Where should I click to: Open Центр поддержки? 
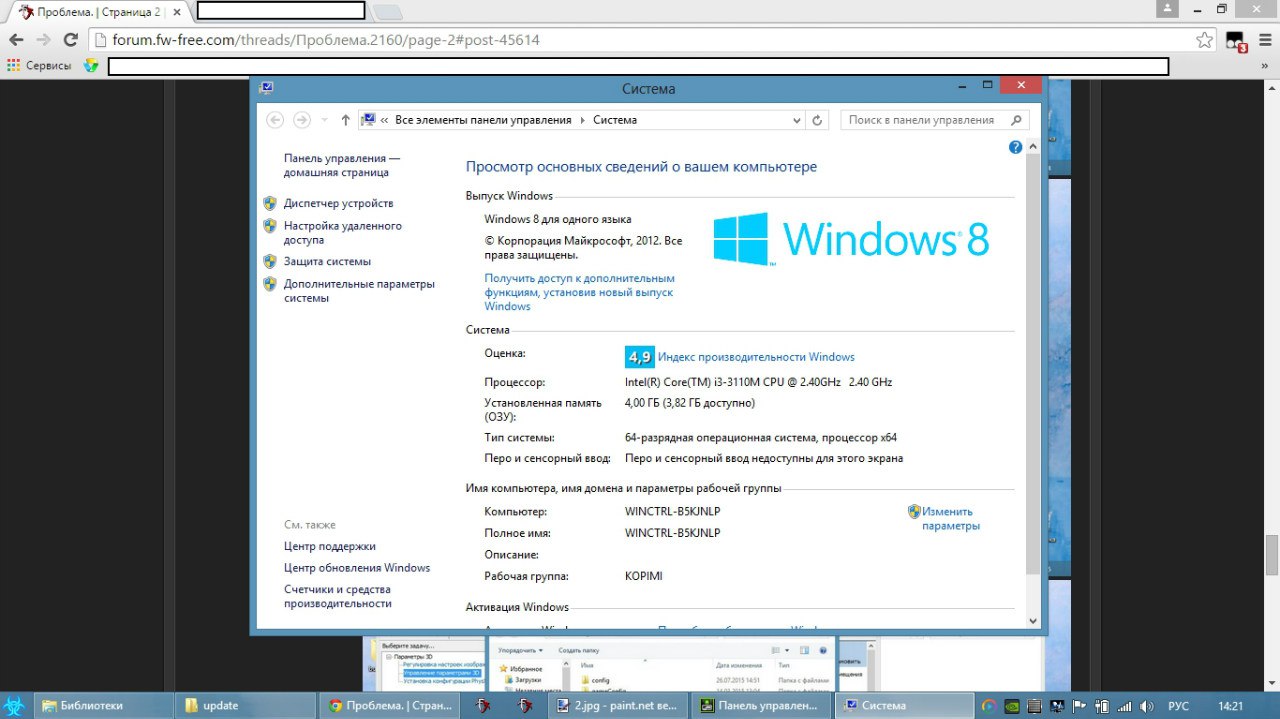pyautogui.click(x=330, y=546)
